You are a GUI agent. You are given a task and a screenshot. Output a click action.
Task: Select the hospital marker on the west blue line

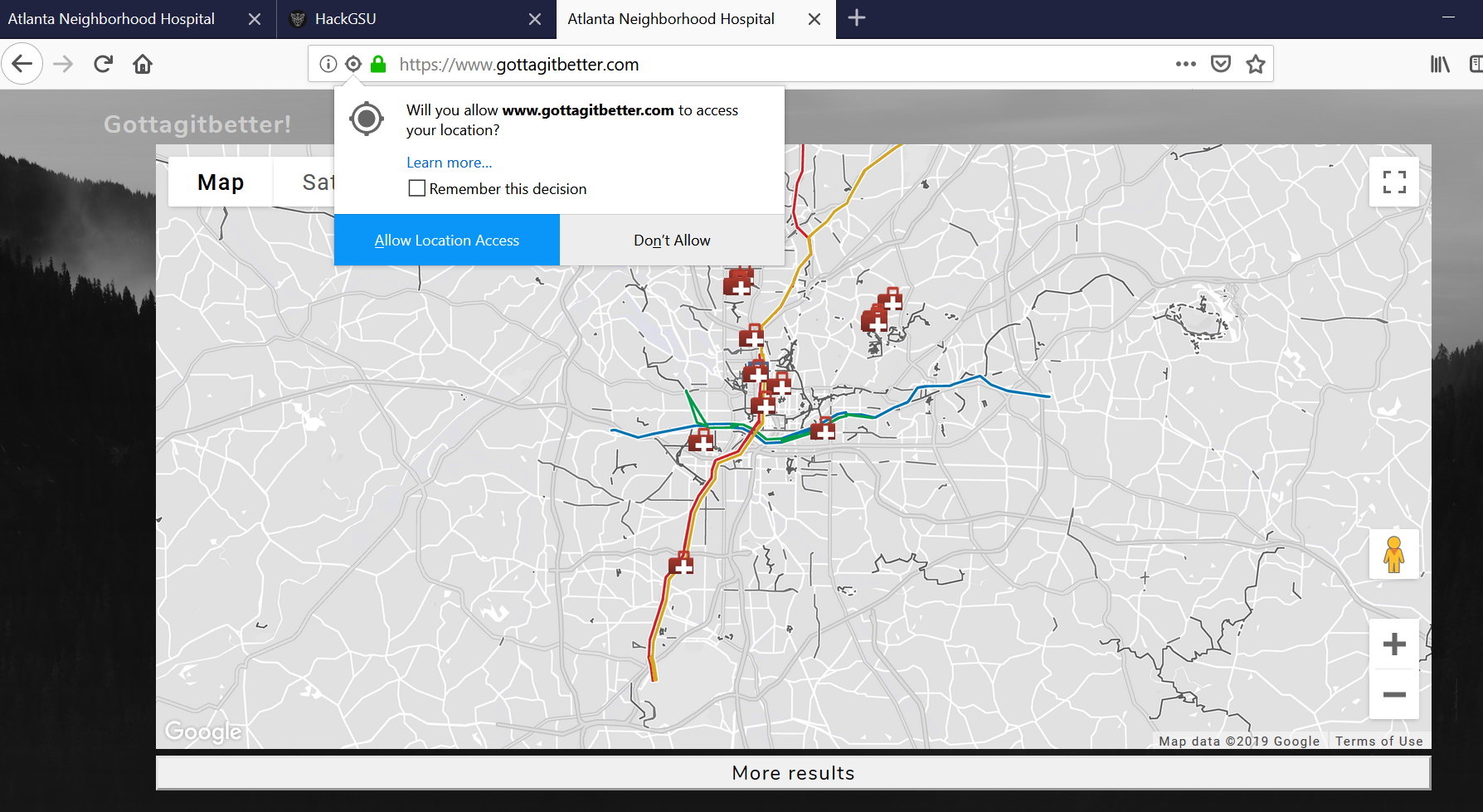click(702, 440)
